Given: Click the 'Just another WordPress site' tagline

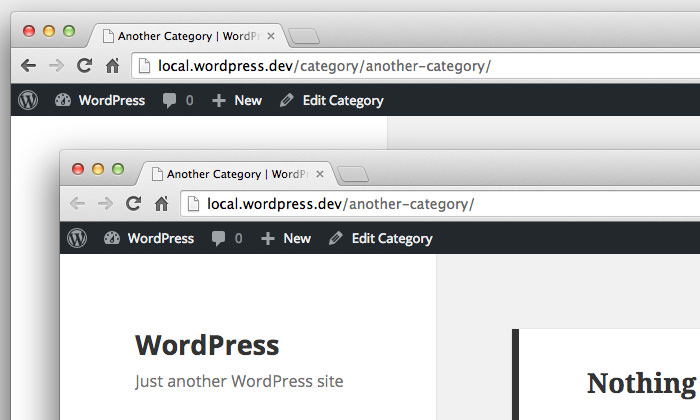Looking at the screenshot, I should [239, 381].
